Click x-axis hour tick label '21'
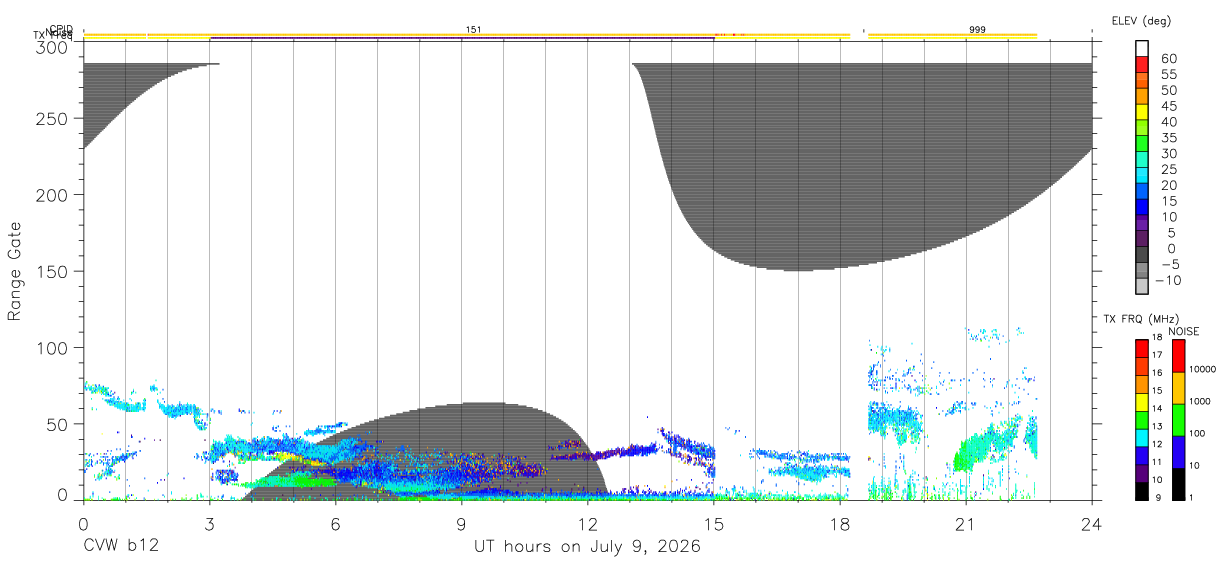Image resolution: width=1228 pixels, height=567 pixels. (966, 523)
